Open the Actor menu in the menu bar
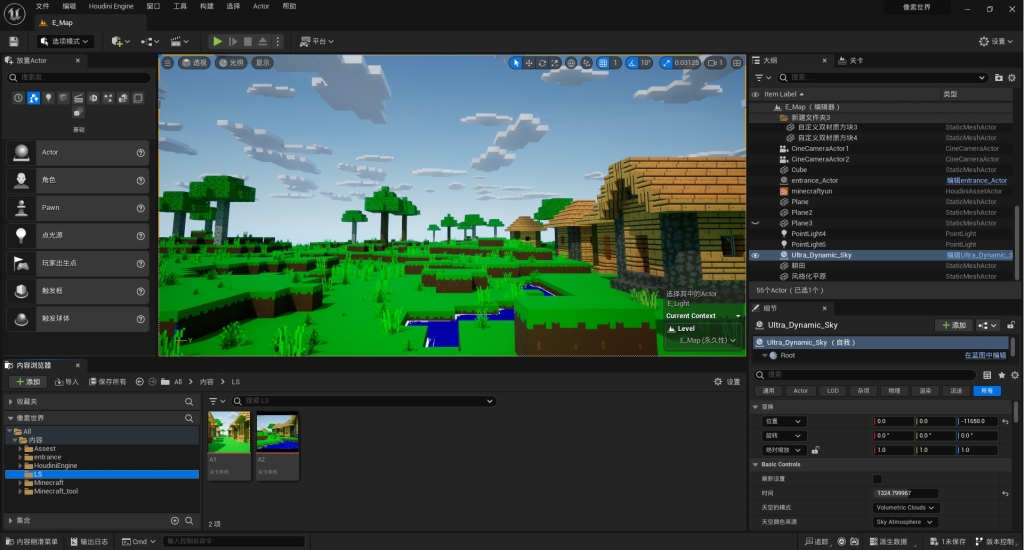 coord(261,7)
